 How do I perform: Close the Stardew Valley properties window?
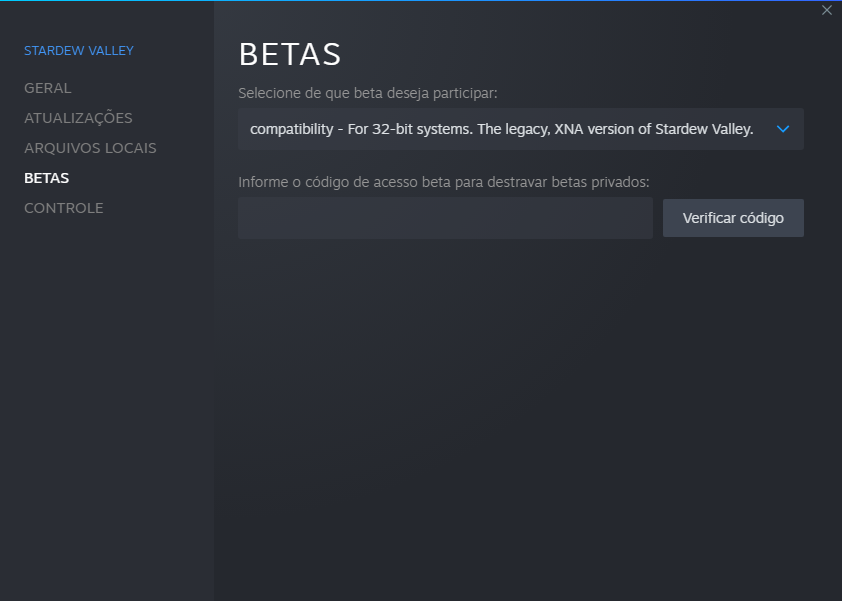coord(826,10)
